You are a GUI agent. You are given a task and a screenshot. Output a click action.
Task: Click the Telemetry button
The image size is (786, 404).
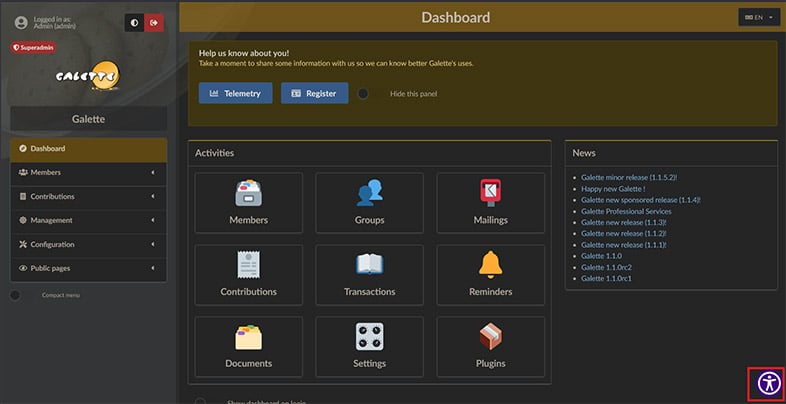(235, 93)
